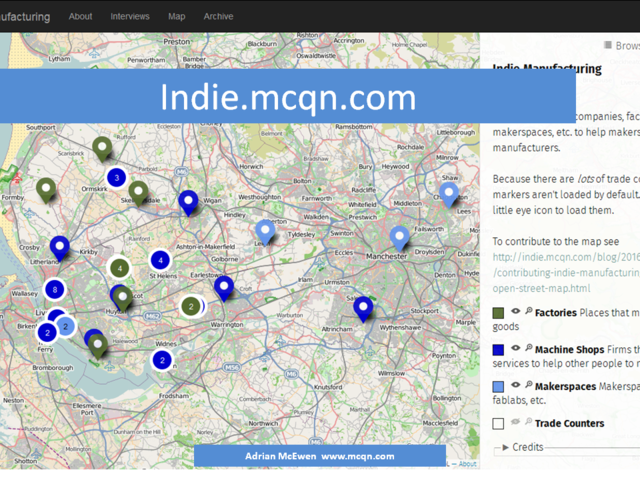Image resolution: width=640 pixels, height=480 pixels.
Task: Select the green factory pin north of Ormskirk
Action: 102,149
